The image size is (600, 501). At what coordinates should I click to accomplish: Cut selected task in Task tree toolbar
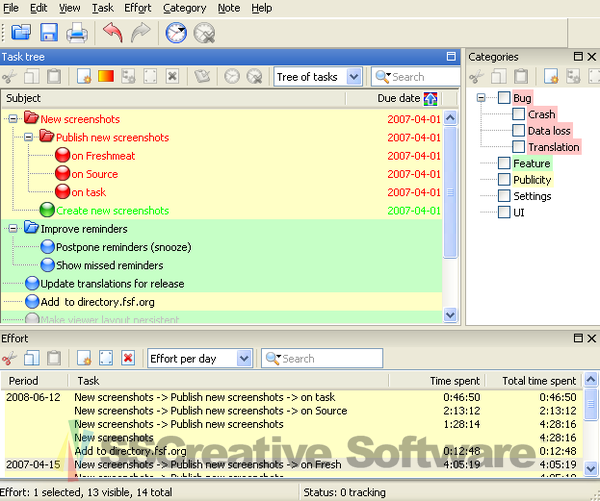coord(9,77)
